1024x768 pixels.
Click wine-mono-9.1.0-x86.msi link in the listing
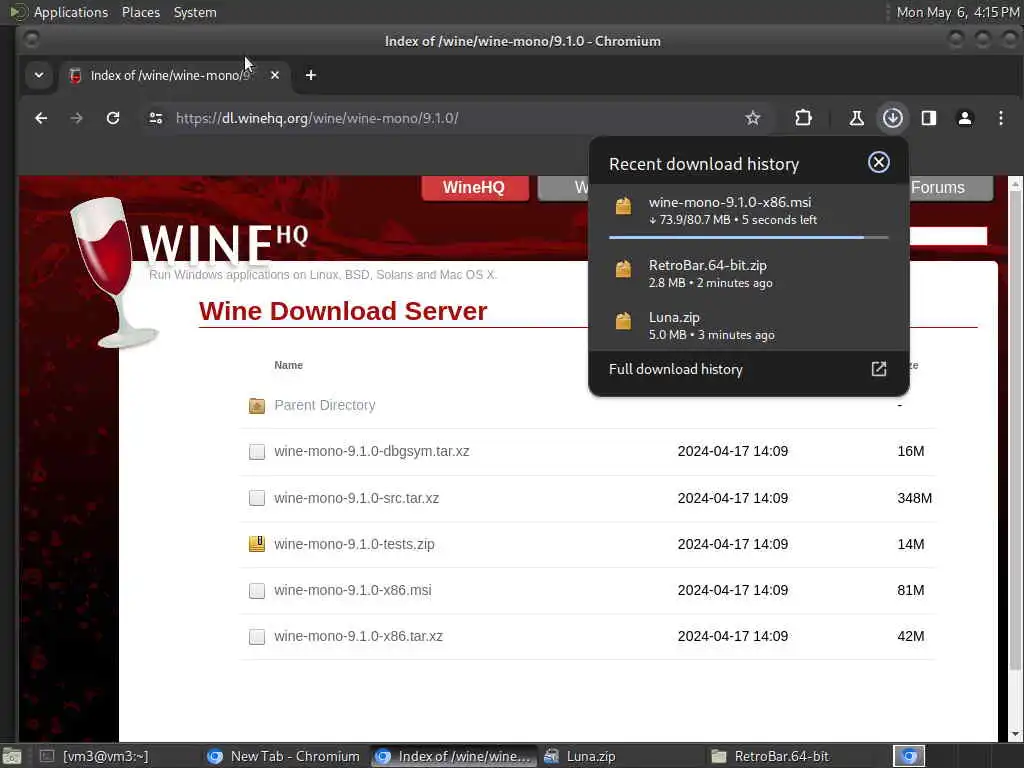353,590
